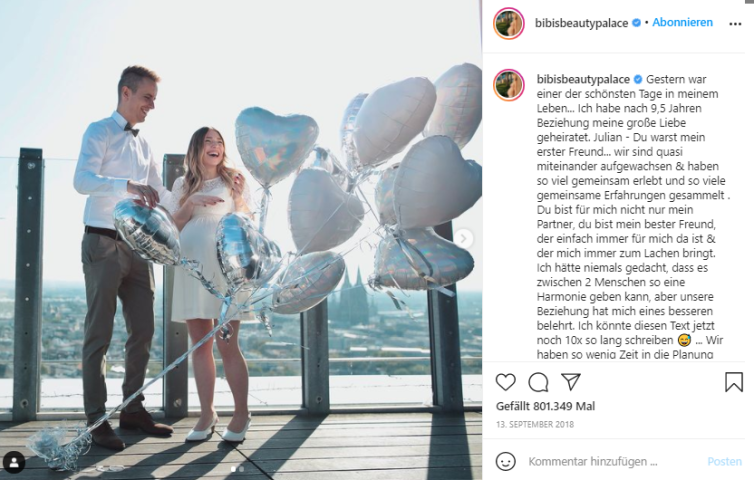Advance to next photo with arrow
Screen dimensions: 754x480
pos(464,239)
